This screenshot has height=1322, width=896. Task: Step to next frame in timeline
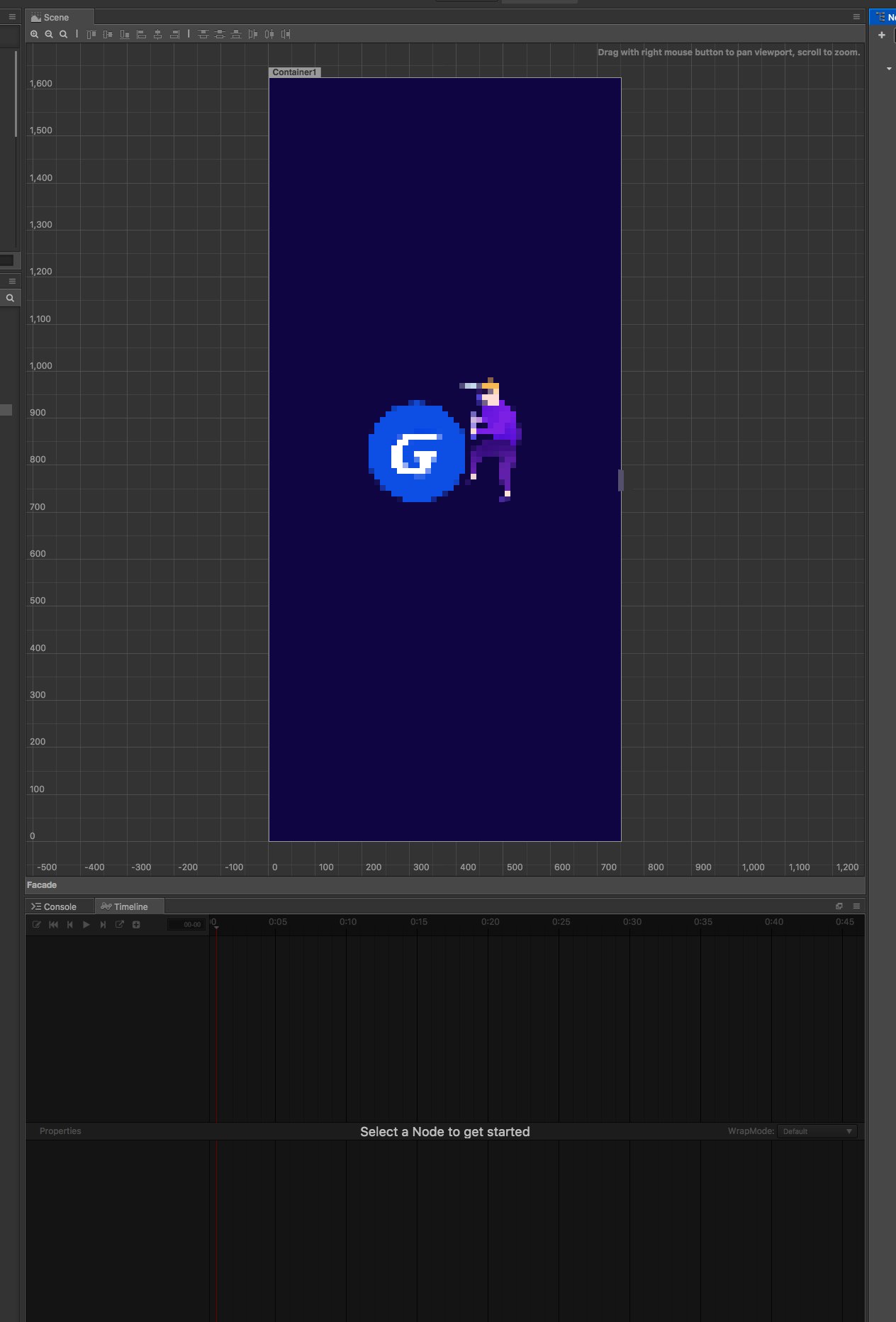[x=103, y=924]
